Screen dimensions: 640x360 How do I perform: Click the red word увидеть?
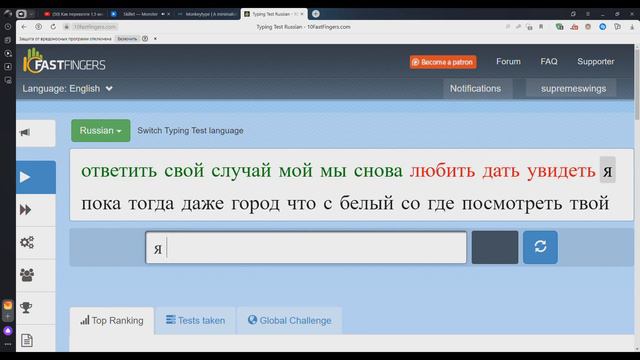[561, 171]
